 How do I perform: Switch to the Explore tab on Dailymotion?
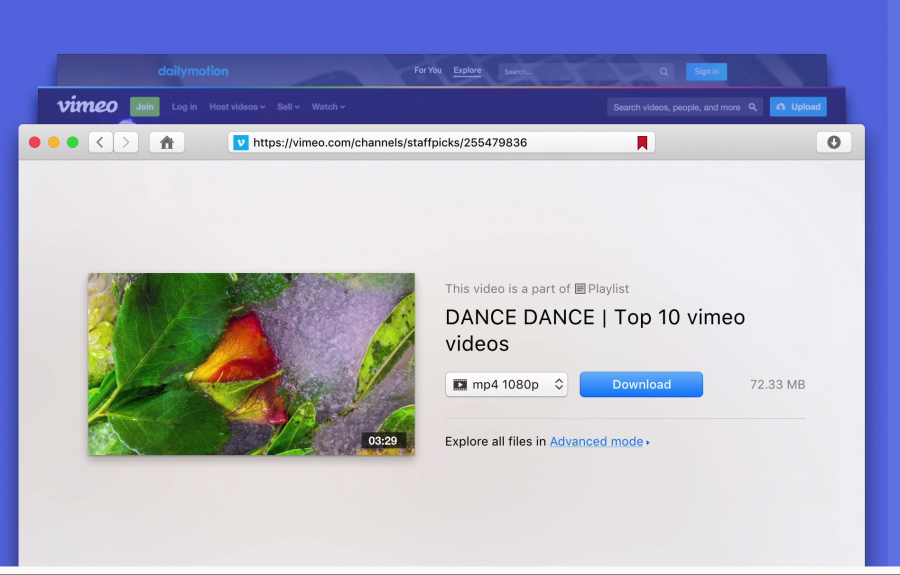coord(467,71)
